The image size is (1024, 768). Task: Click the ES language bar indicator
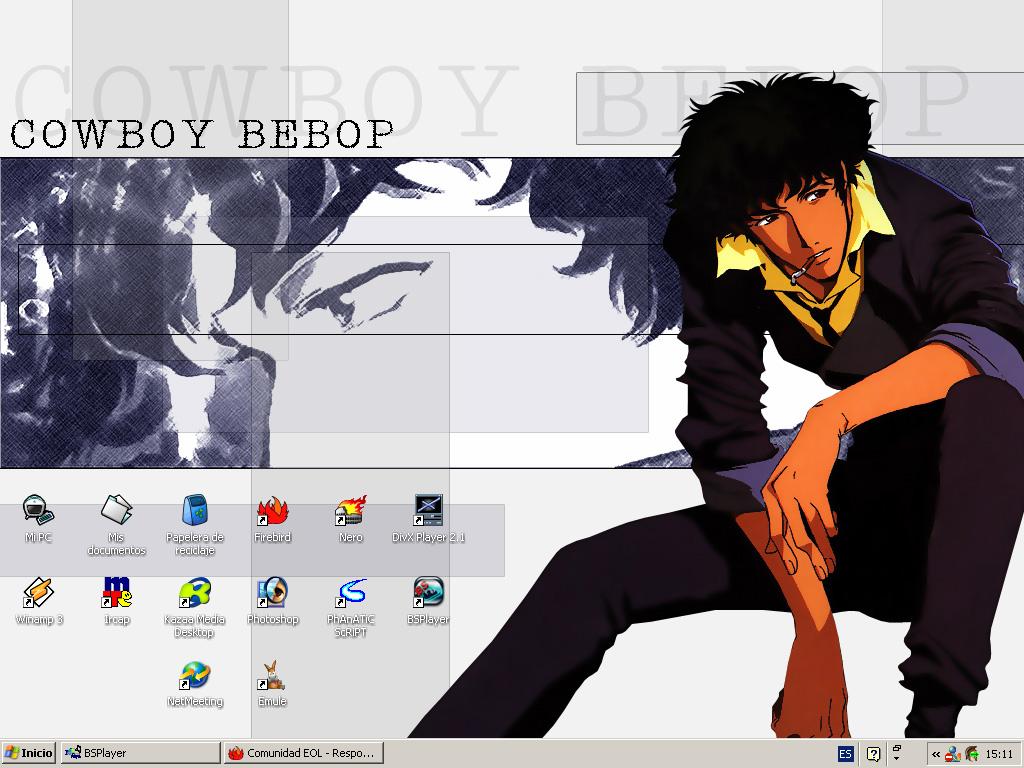click(x=845, y=754)
